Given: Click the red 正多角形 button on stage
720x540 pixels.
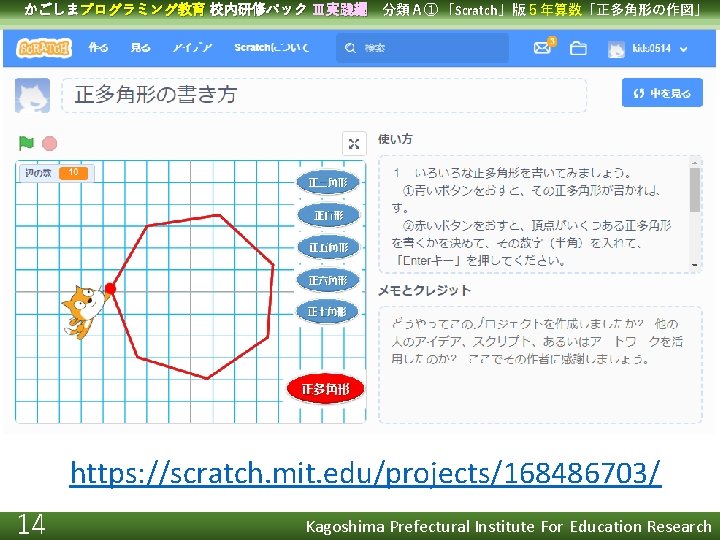Looking at the screenshot, I should pyautogui.click(x=326, y=389).
